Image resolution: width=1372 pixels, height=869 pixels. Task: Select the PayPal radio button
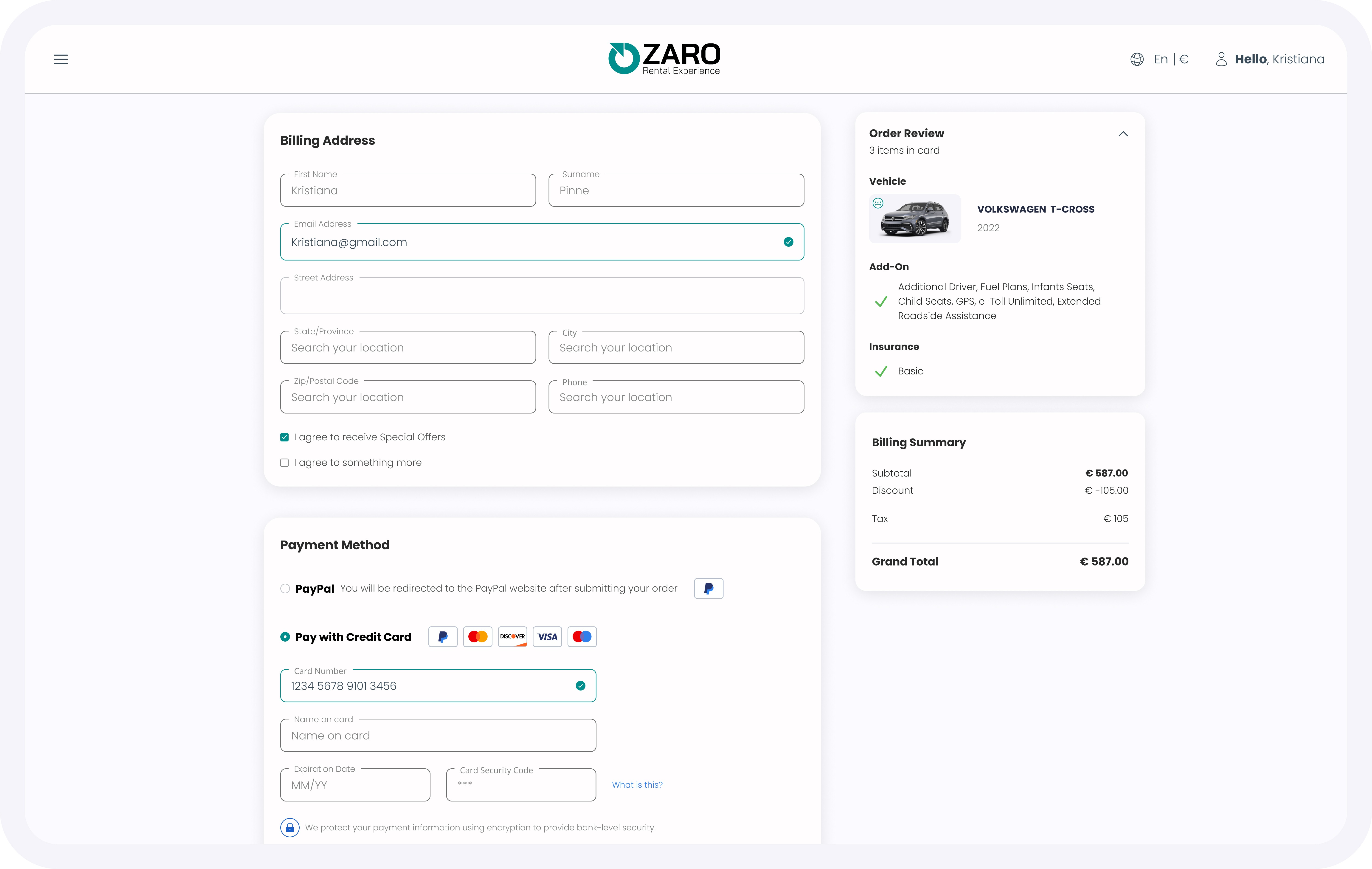coord(285,589)
